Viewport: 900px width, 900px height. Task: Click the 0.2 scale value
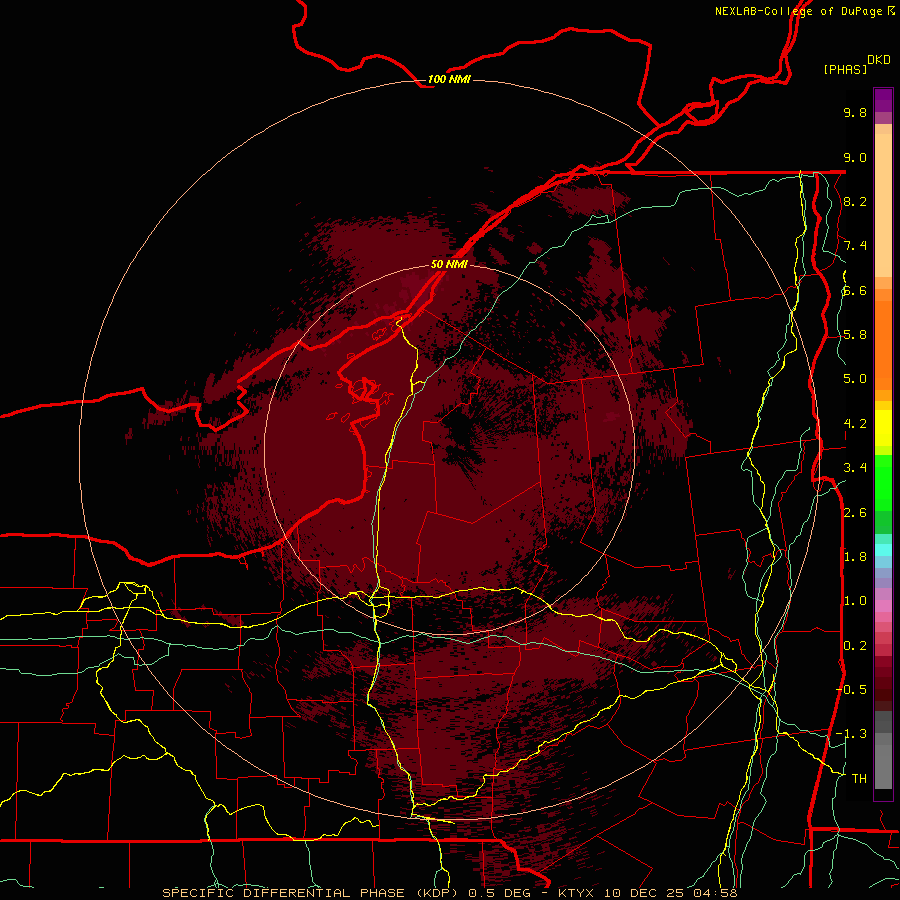tap(855, 646)
